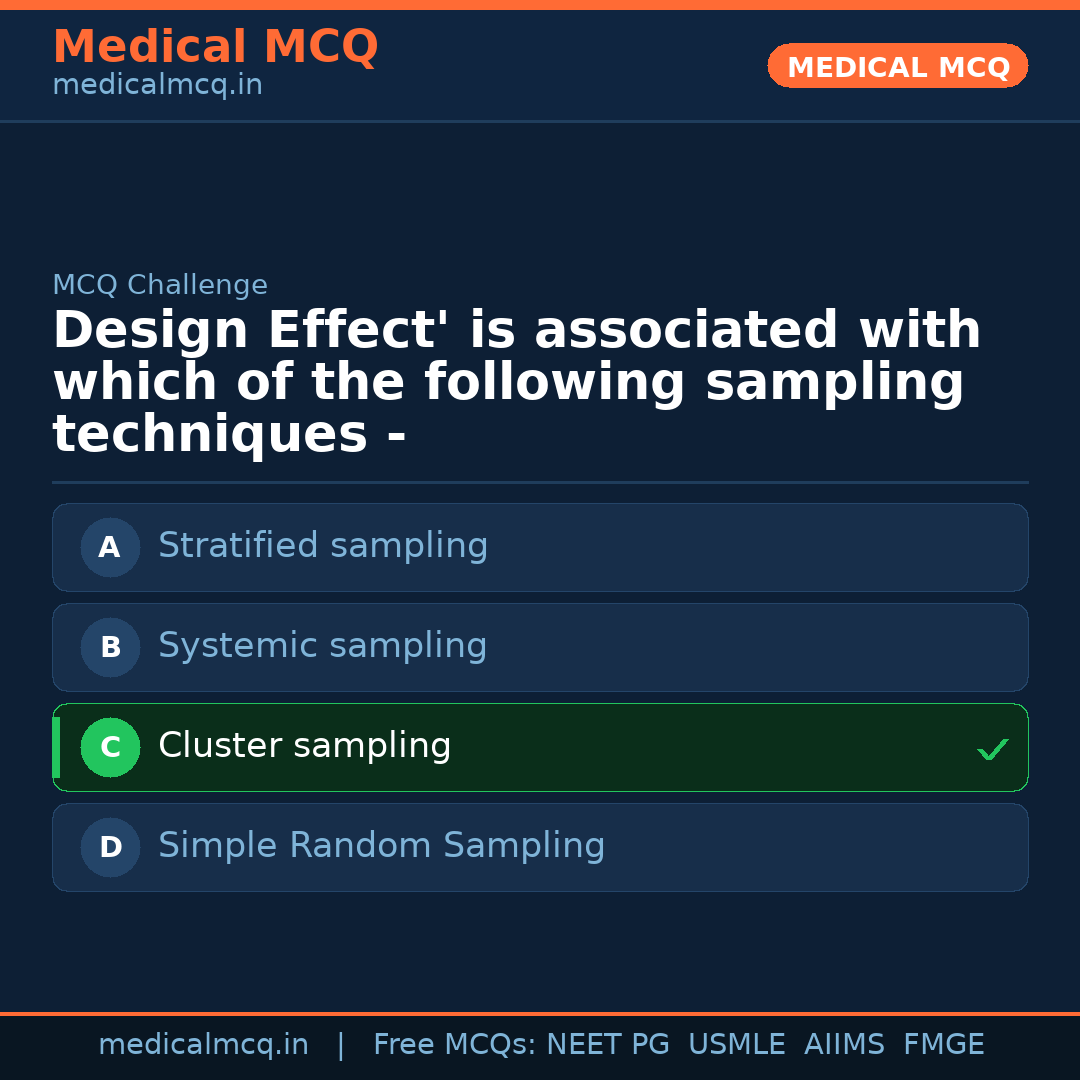Click the green checkmark on Cluster sampling
Viewport: 1080px width, 1080px height.
tap(992, 748)
